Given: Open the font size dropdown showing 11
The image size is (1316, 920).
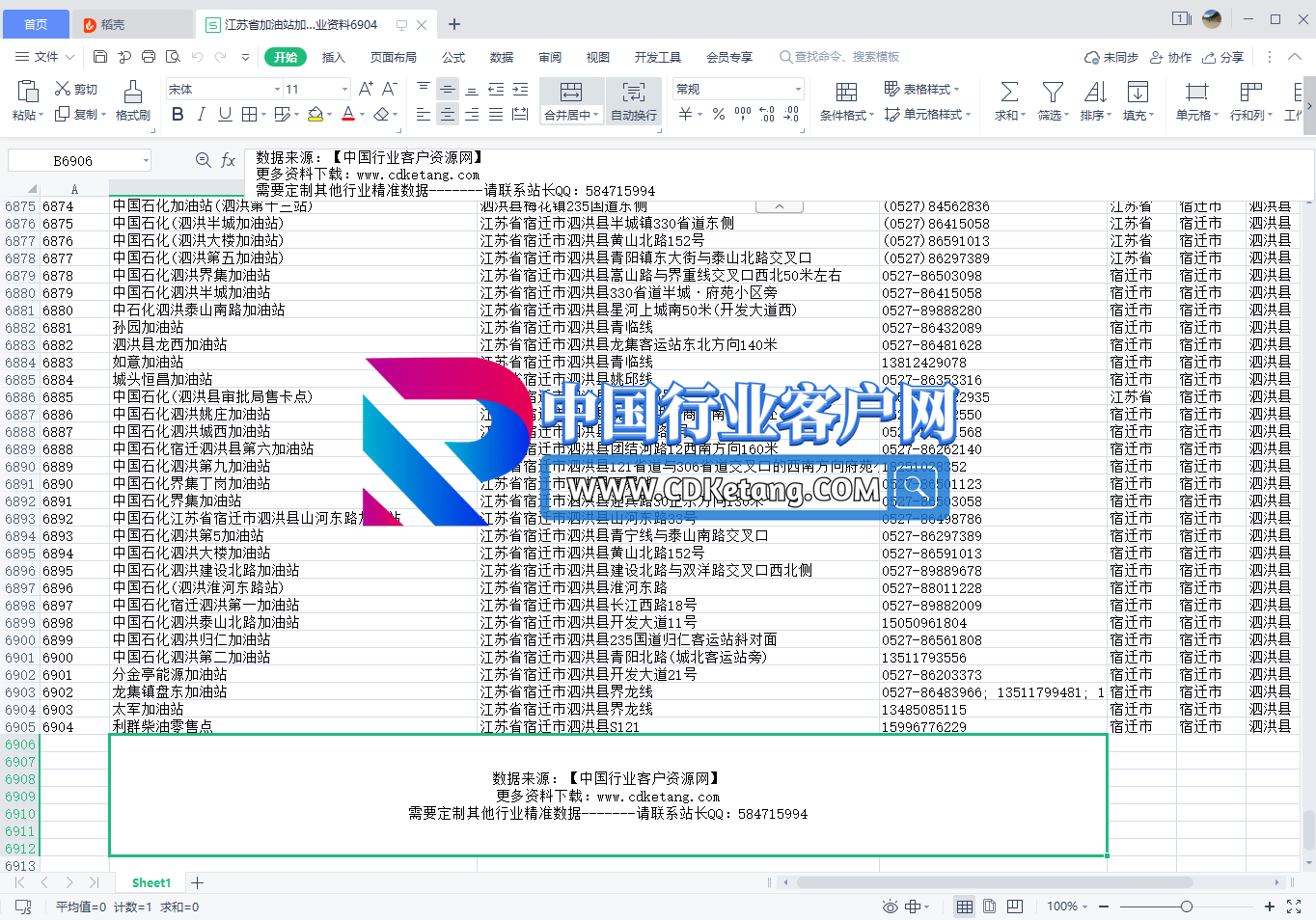Looking at the screenshot, I should (x=344, y=89).
